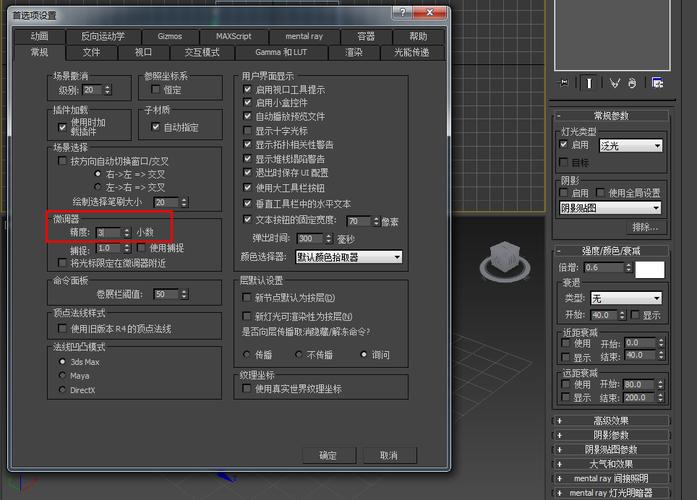
Task: Switch to the 光能传递 tab
Action: pyautogui.click(x=412, y=52)
